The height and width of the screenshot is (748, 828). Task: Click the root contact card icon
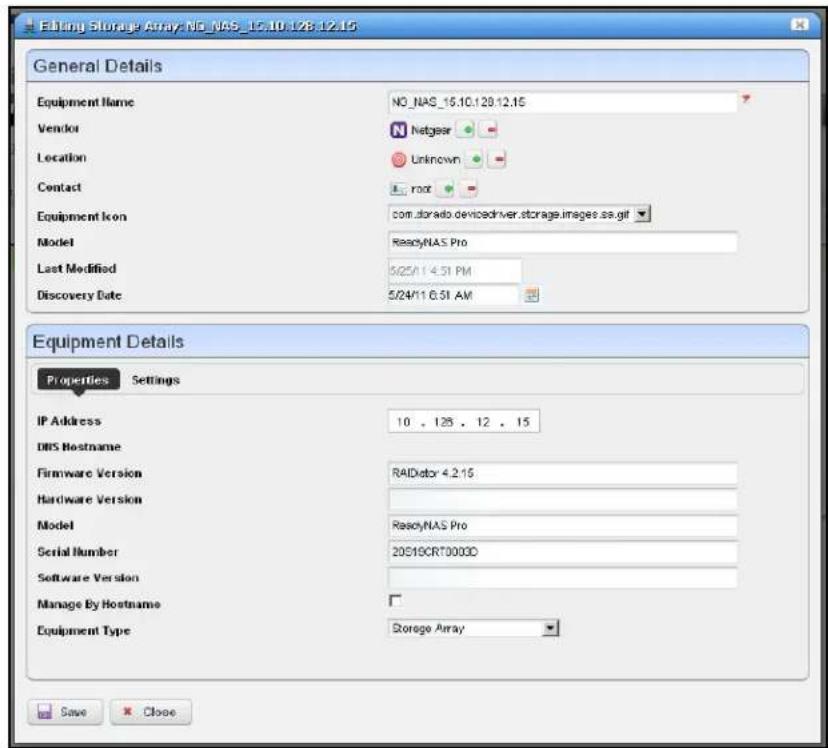[398, 188]
